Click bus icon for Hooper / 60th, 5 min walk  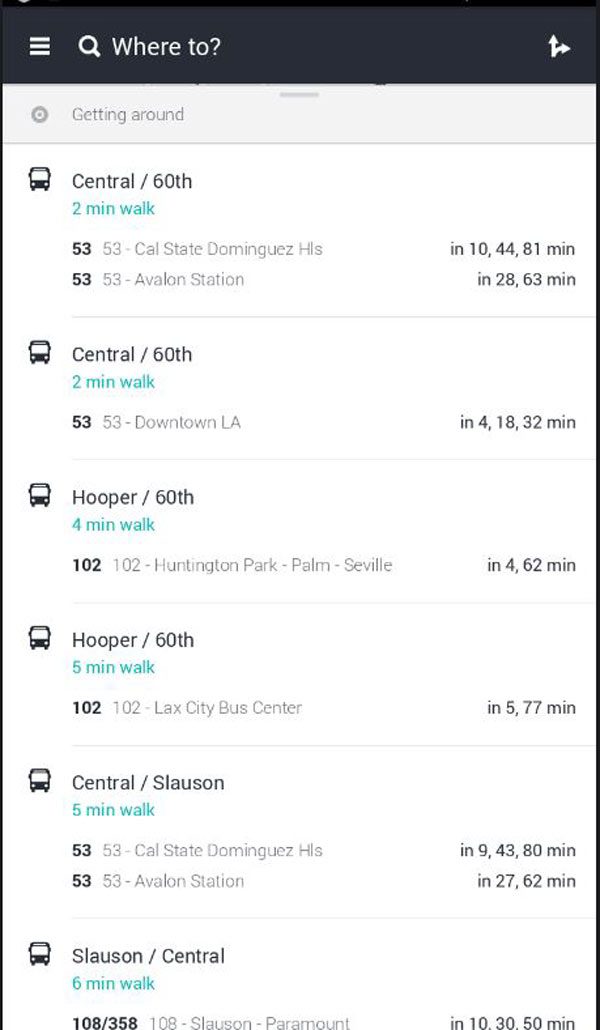(x=40, y=638)
